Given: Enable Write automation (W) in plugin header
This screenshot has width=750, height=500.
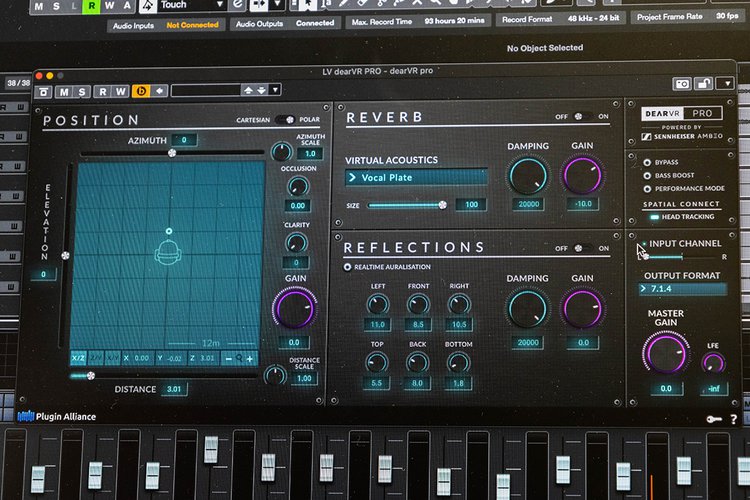Looking at the screenshot, I should (x=122, y=91).
